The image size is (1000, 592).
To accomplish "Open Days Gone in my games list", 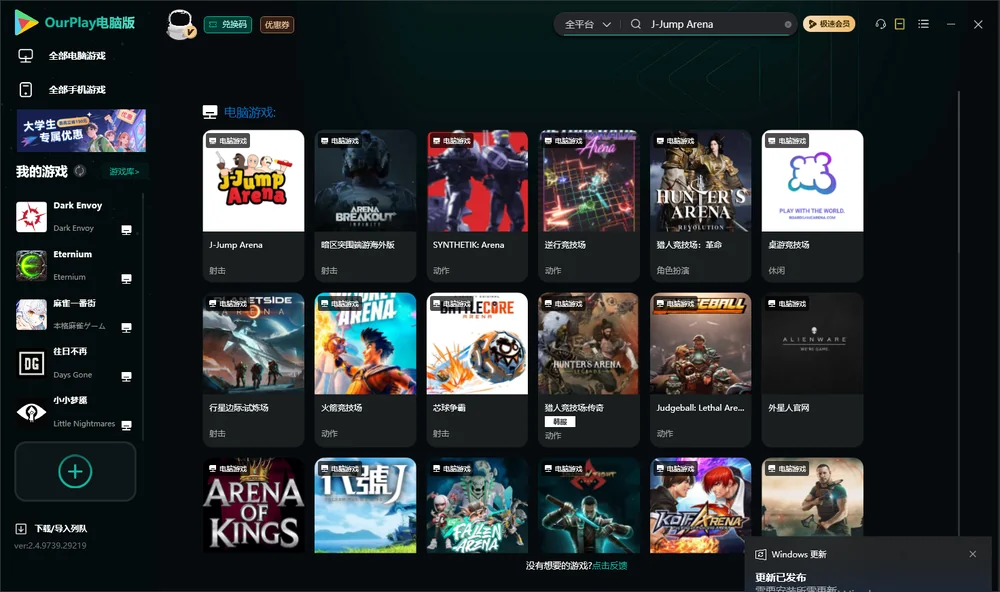I will coord(77,364).
